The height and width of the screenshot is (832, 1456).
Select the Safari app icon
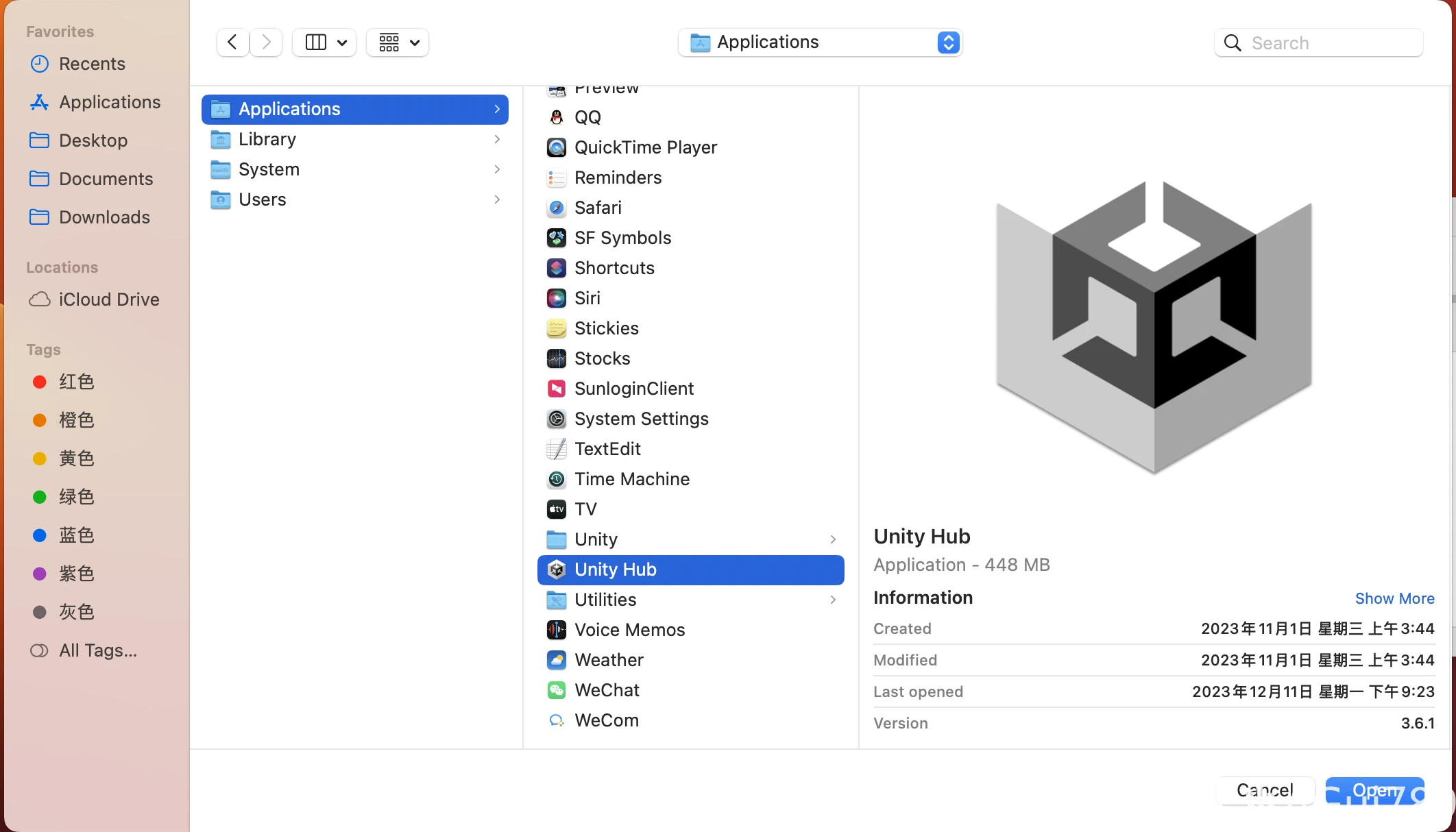click(557, 207)
